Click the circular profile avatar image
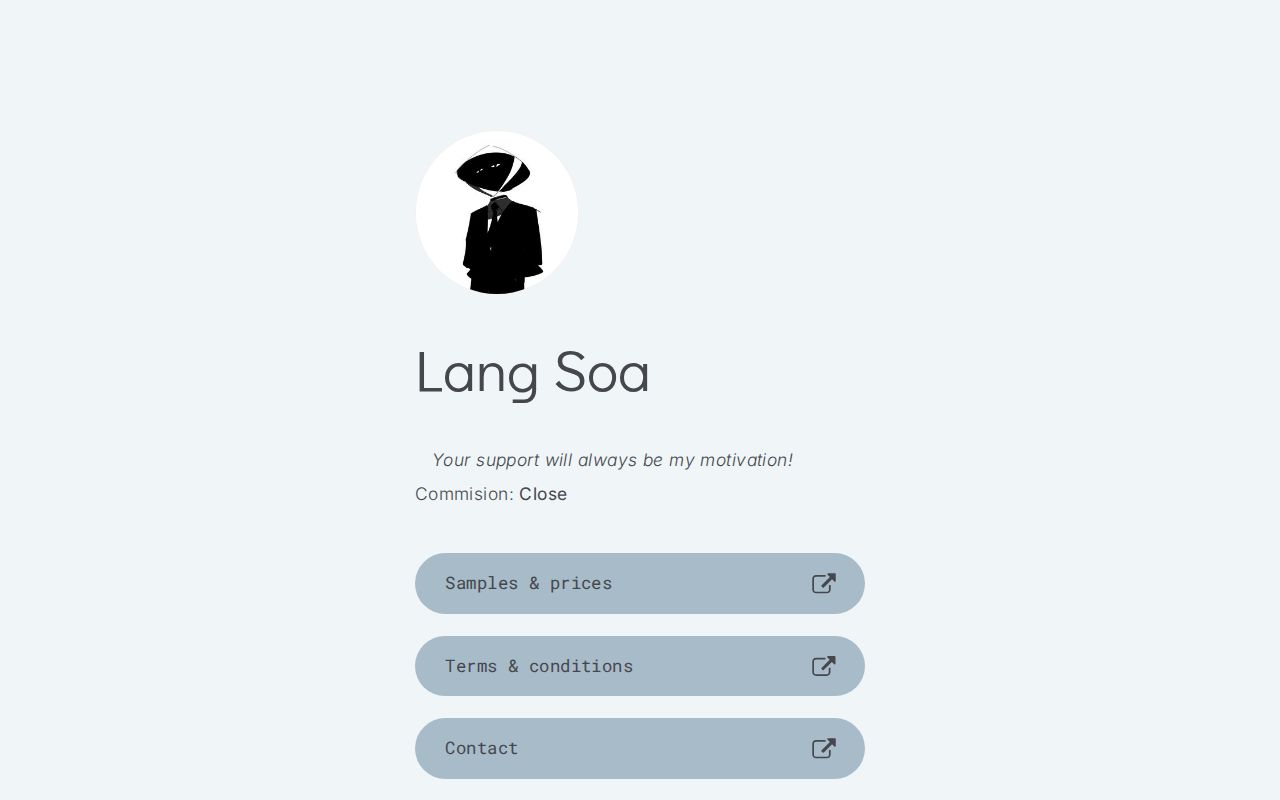The width and height of the screenshot is (1280, 800). pos(497,213)
